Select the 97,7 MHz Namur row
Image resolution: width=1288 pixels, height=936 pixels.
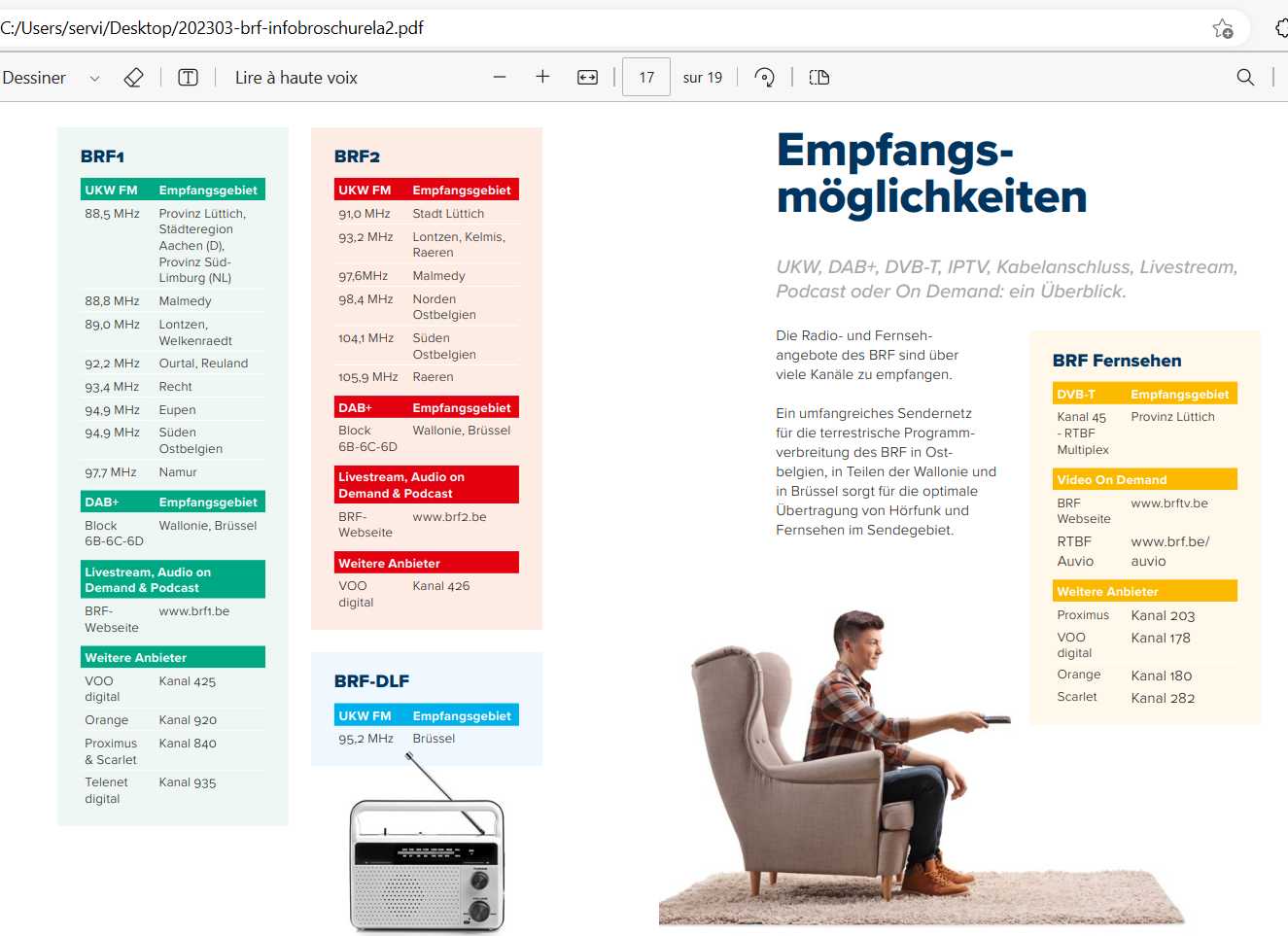tap(173, 472)
